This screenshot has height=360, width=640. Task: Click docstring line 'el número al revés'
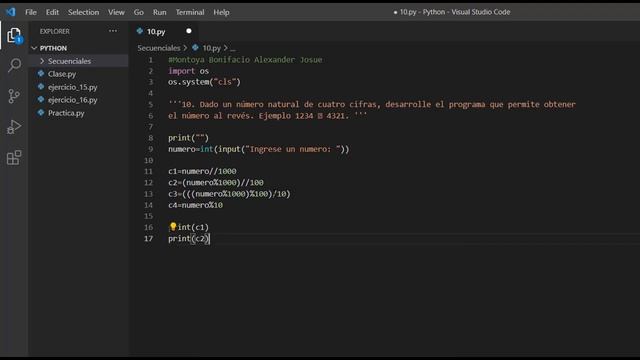(x=268, y=116)
